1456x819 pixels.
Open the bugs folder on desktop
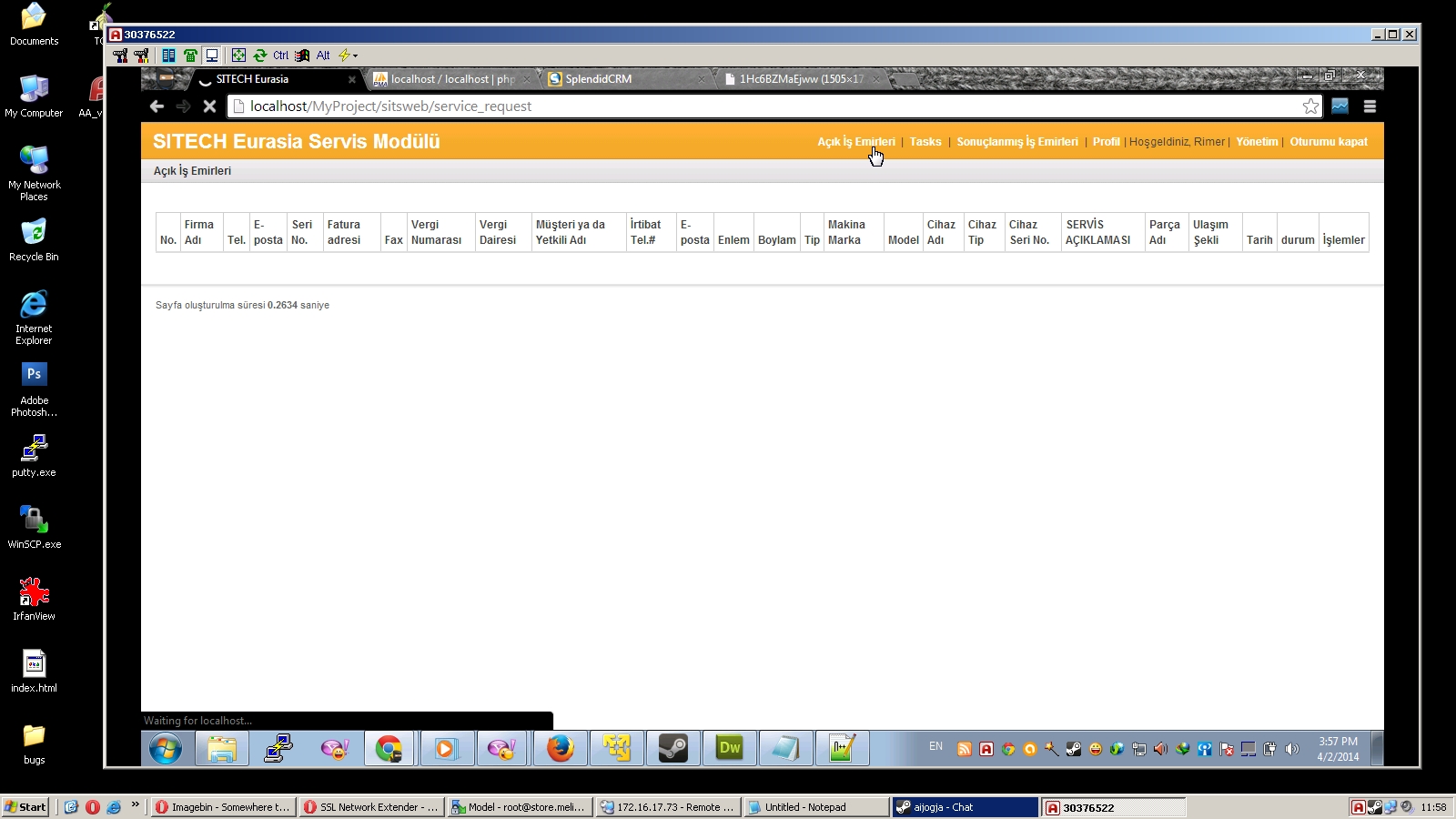[x=34, y=743]
